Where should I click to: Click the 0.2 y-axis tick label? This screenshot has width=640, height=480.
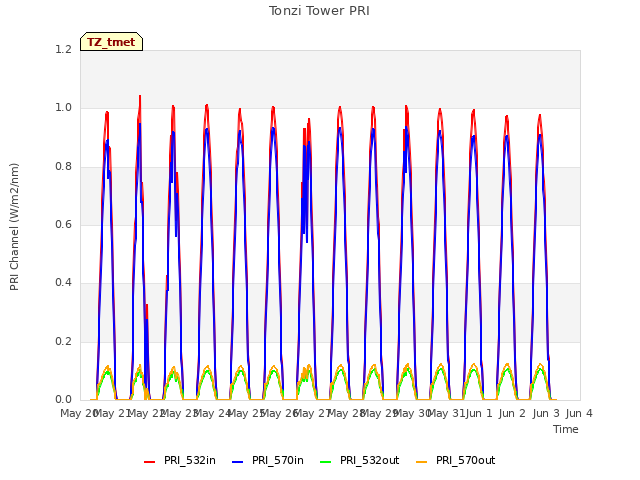coord(63,341)
